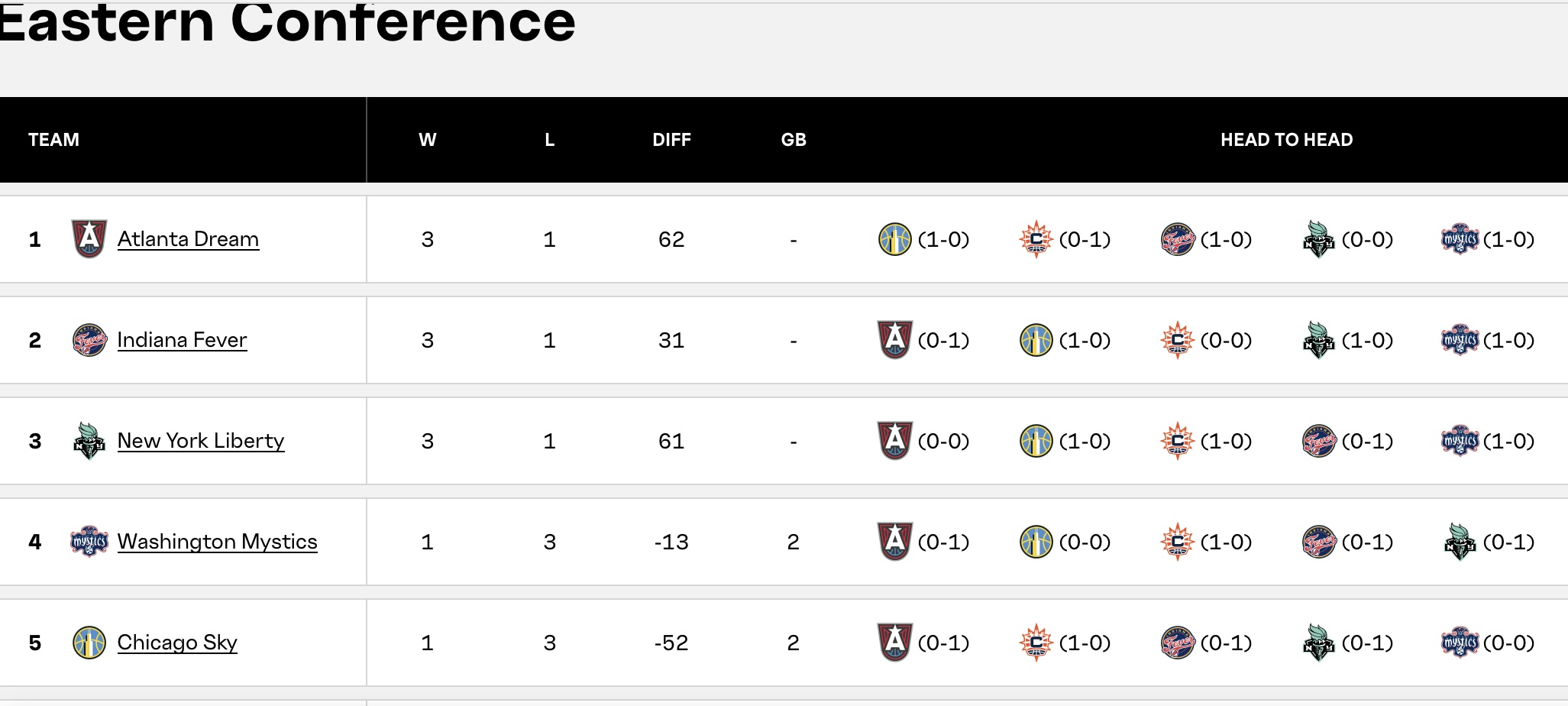Screen dimensions: 1568x706
Task: Click the Indiana Fever logo beside rank 2
Action: point(89,340)
